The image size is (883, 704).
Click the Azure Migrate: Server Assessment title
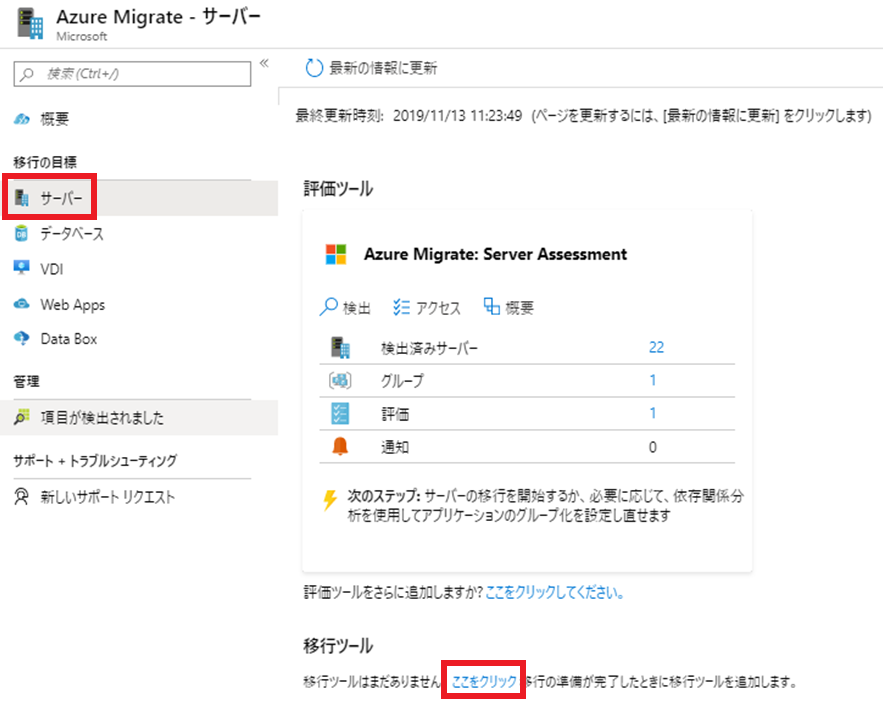coord(495,254)
